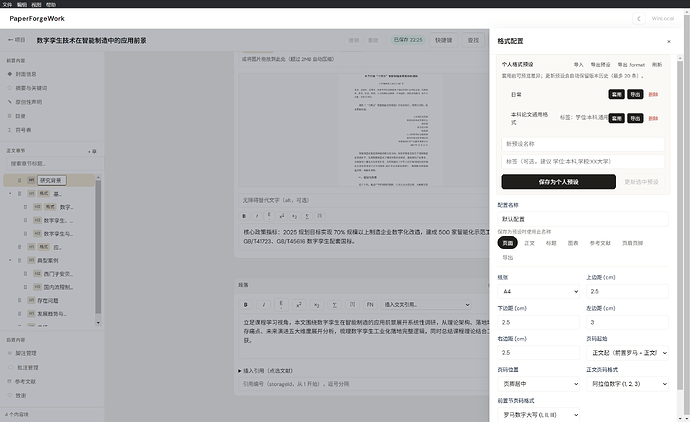690x422 pixels.
Task: Click the subscript icon in 段落 toolbar
Action: point(316,305)
